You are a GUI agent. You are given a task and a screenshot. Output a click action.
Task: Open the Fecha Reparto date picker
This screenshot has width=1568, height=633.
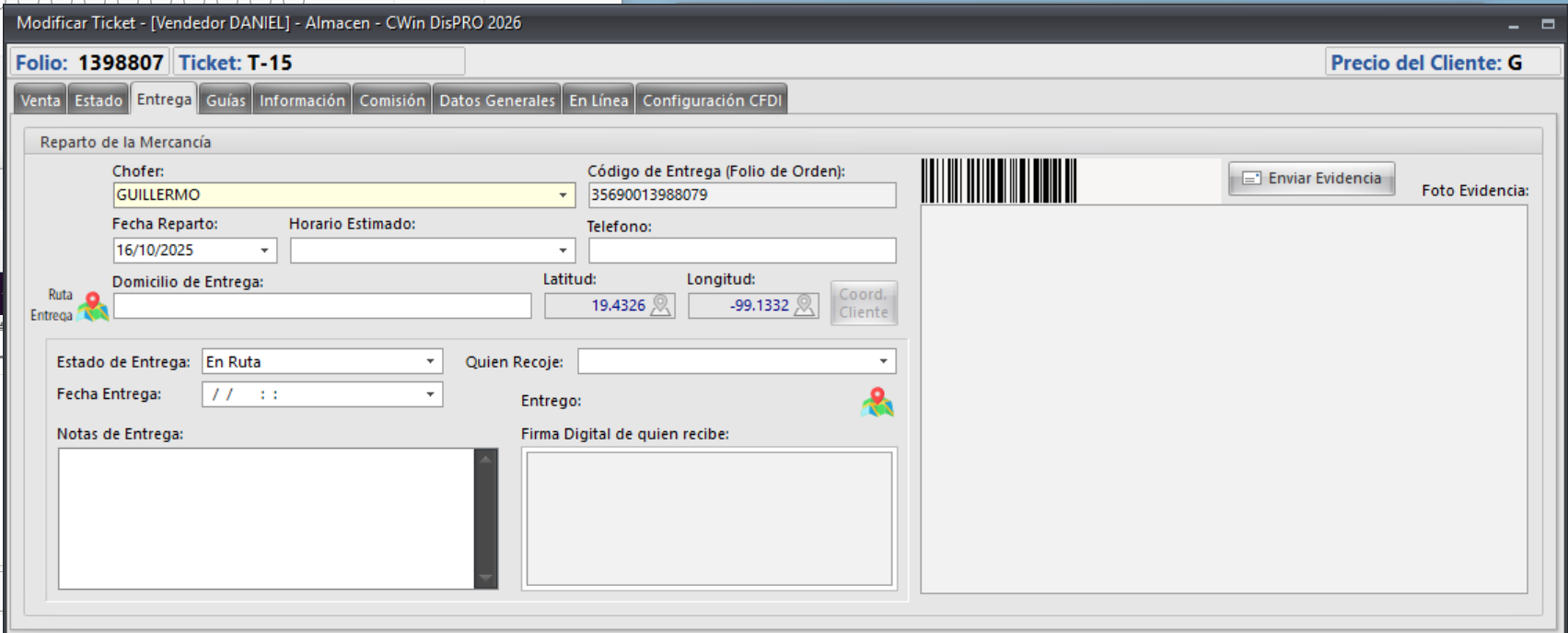point(264,251)
